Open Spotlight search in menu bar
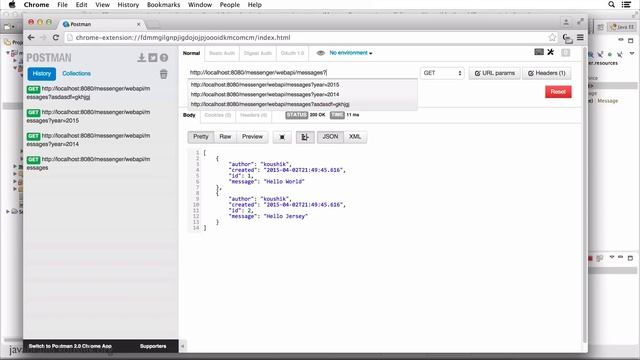The width and height of the screenshot is (640, 360). [611, 4]
